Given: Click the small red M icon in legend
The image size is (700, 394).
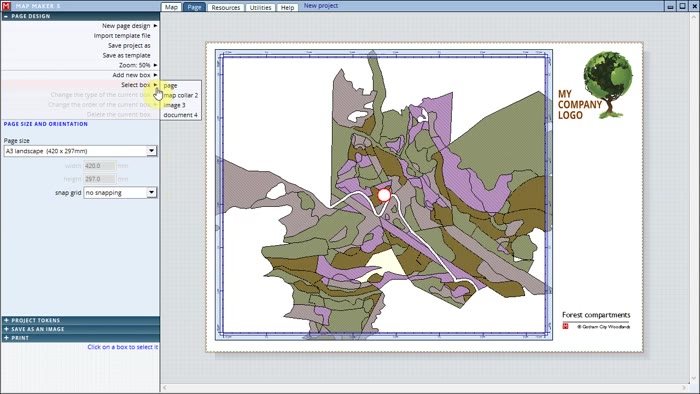Looking at the screenshot, I should click(x=566, y=326).
